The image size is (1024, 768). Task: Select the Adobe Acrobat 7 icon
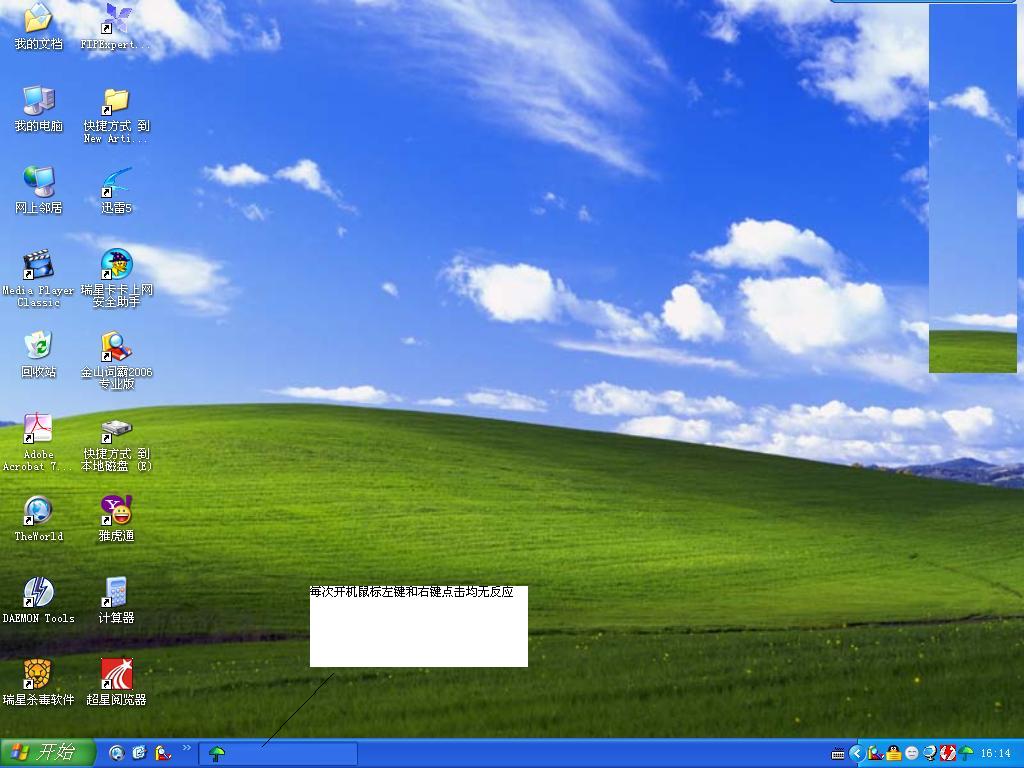(x=38, y=429)
